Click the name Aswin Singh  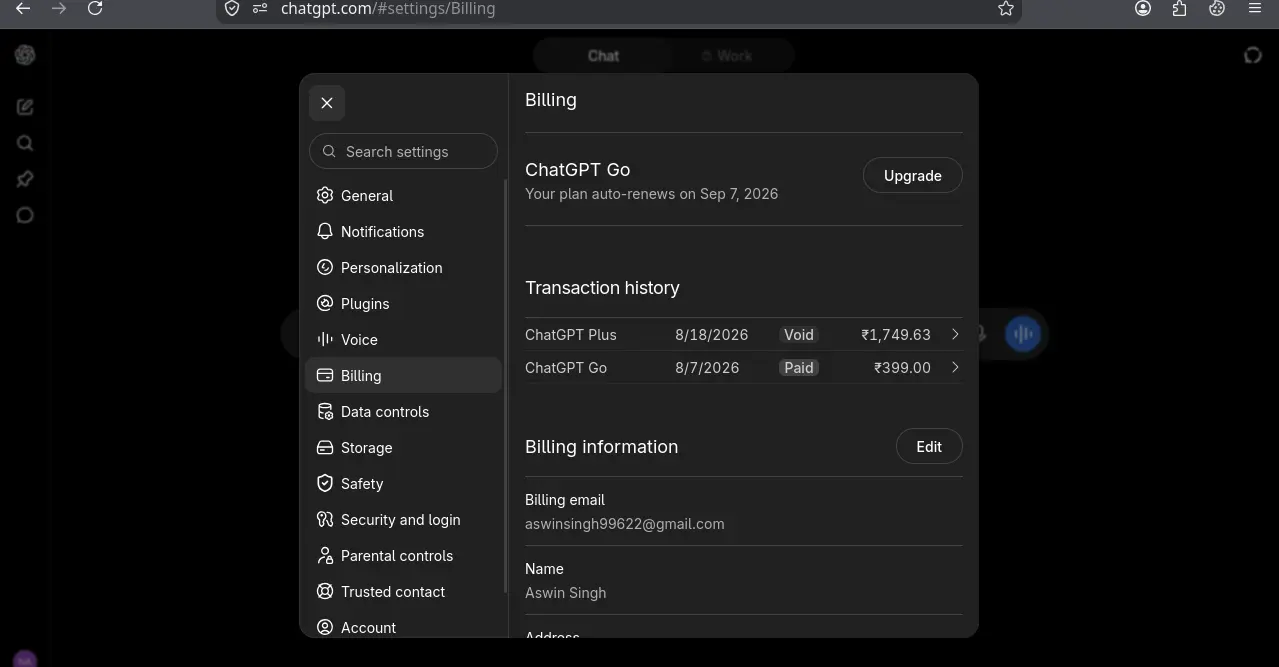[566, 593]
